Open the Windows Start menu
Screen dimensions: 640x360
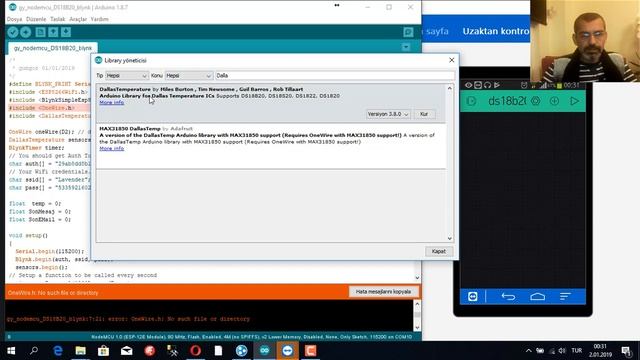(x=11, y=351)
